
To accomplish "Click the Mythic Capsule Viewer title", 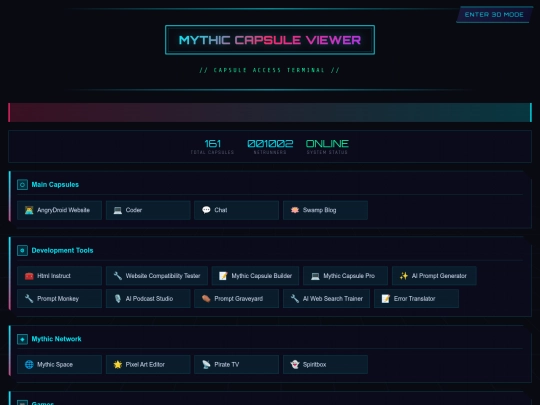I will click(x=270, y=40).
